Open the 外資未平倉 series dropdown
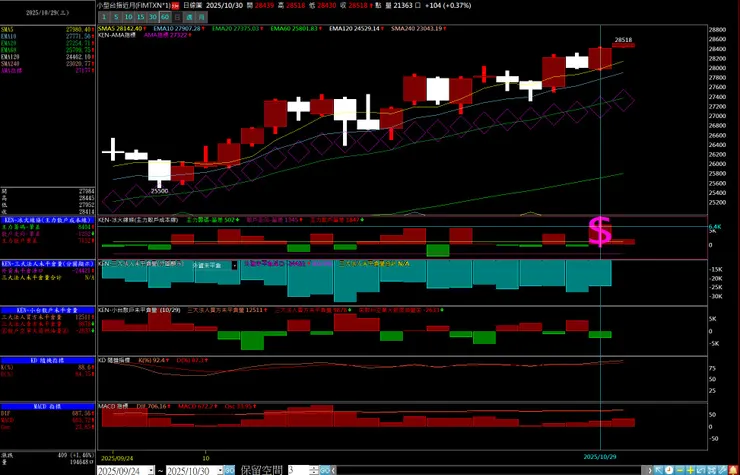The height and width of the screenshot is (475, 740). 234,265
